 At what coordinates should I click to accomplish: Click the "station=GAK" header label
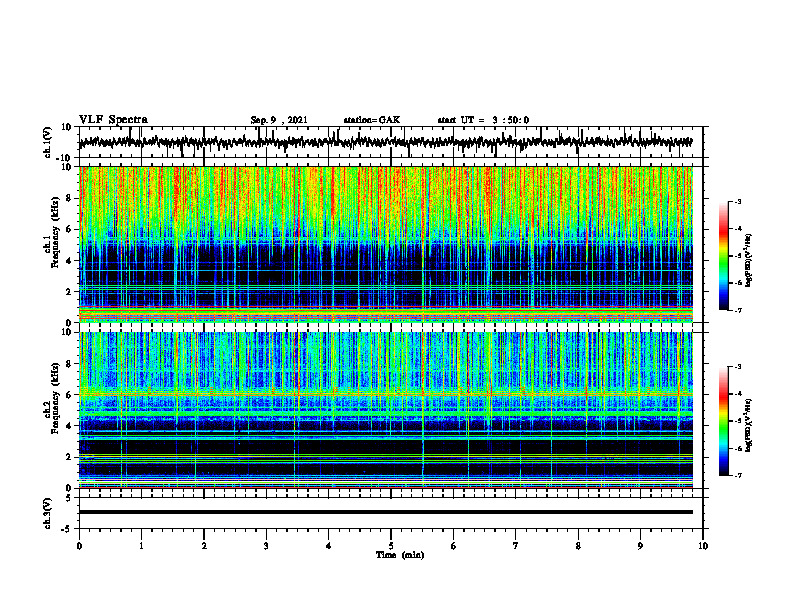click(x=372, y=120)
